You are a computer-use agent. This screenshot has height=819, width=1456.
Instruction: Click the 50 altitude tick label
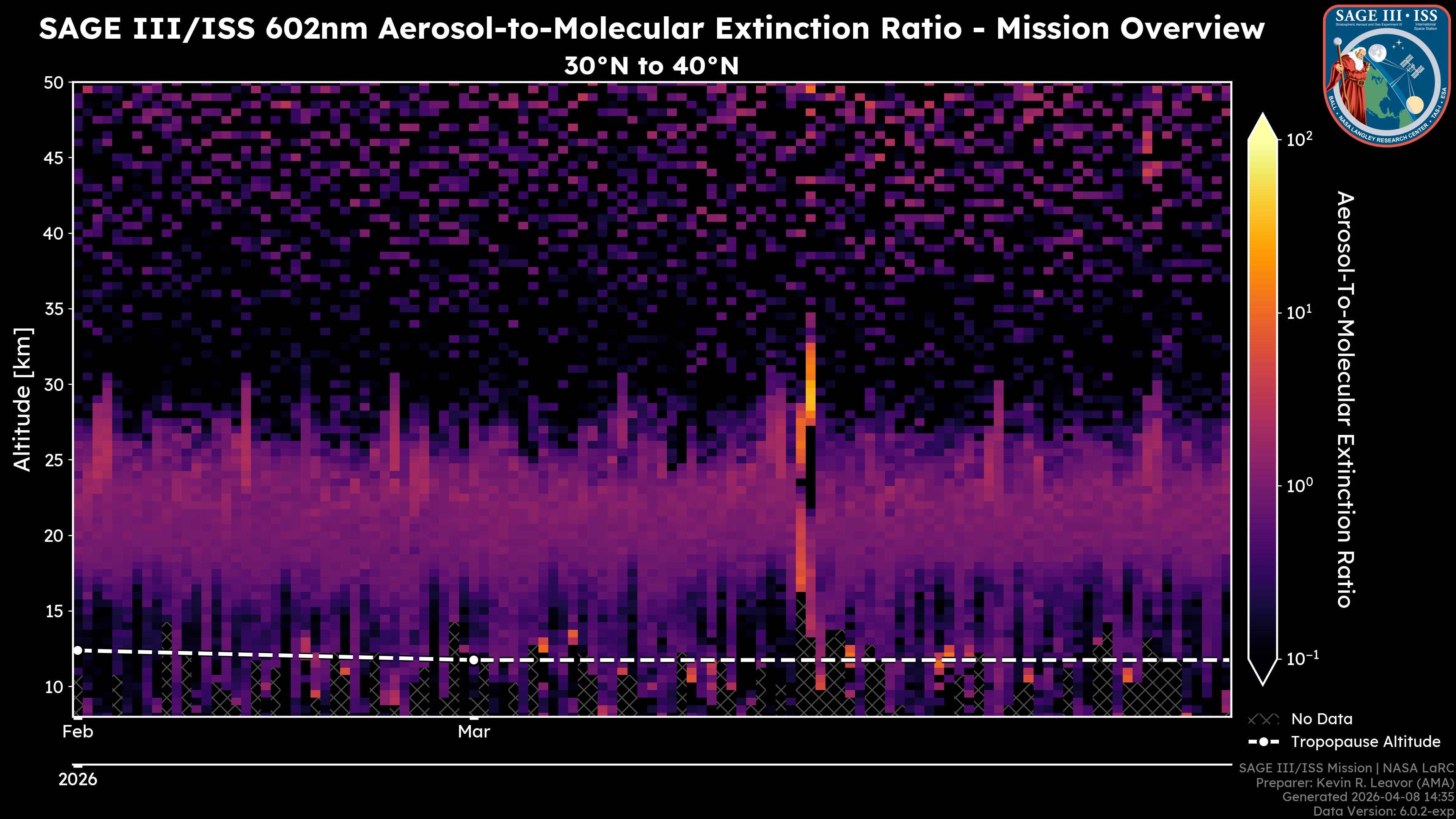click(x=54, y=83)
